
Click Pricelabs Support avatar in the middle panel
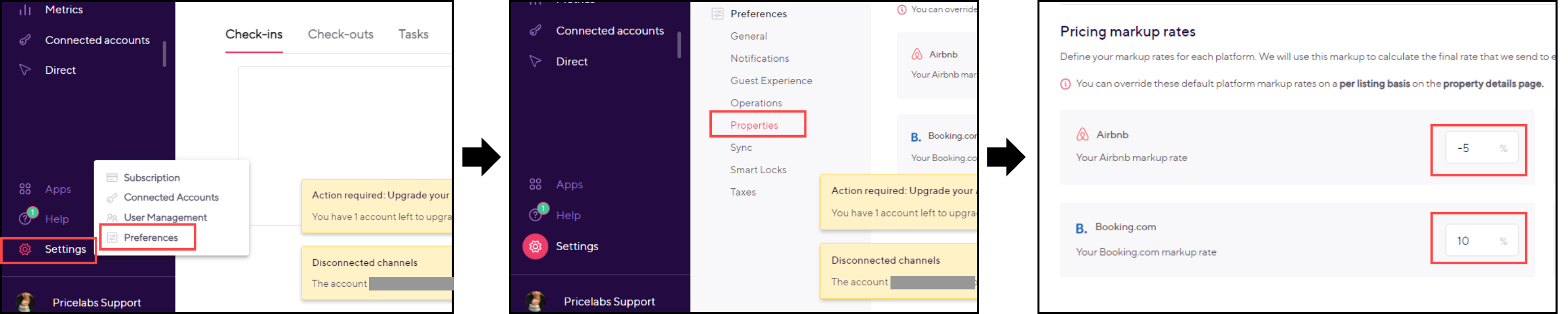(535, 301)
